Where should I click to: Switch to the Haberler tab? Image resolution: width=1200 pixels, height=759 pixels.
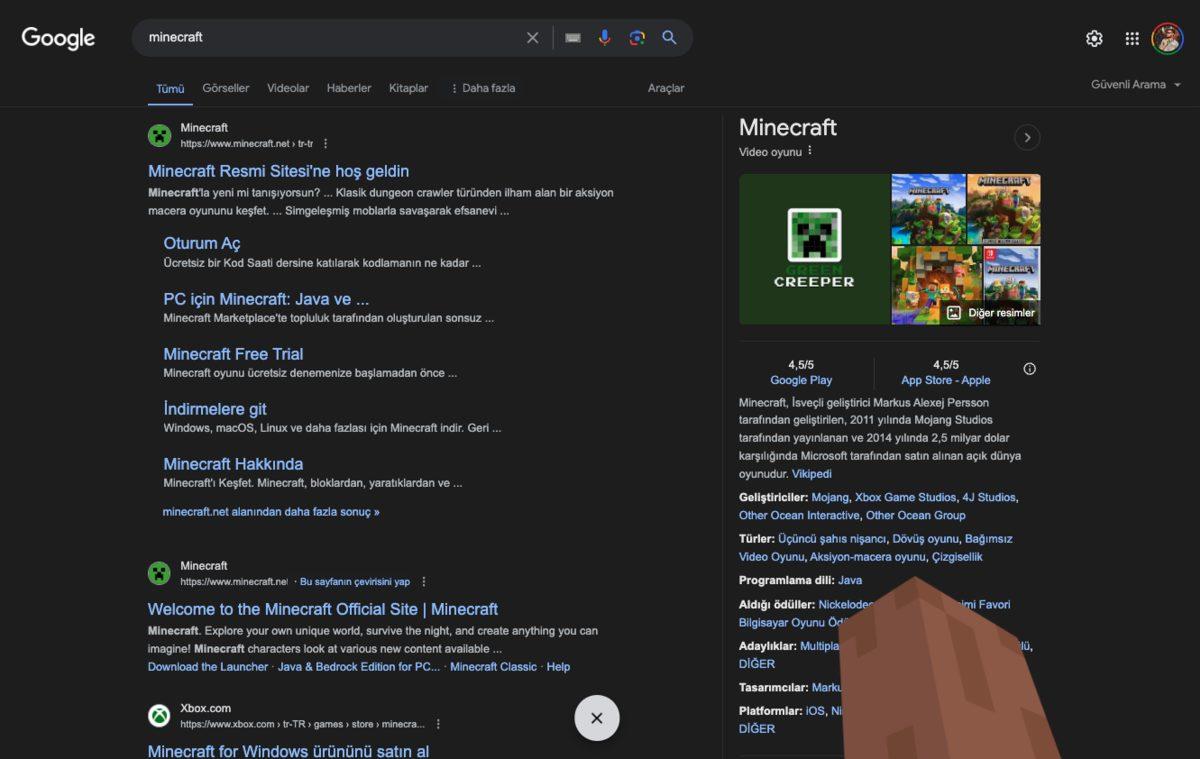pyautogui.click(x=348, y=88)
